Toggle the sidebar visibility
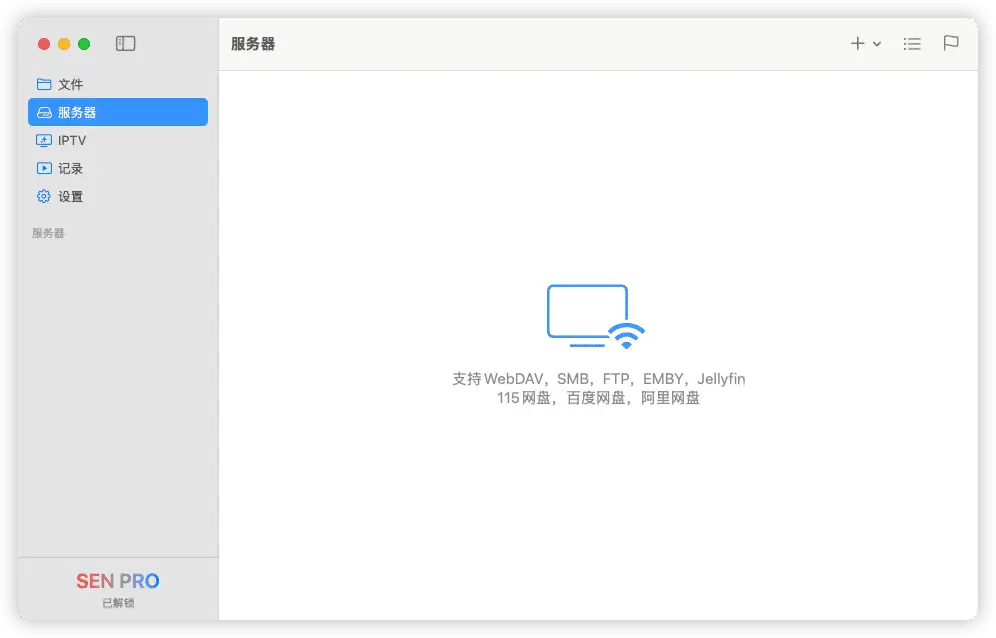Image resolution: width=996 pixels, height=638 pixels. (x=125, y=44)
